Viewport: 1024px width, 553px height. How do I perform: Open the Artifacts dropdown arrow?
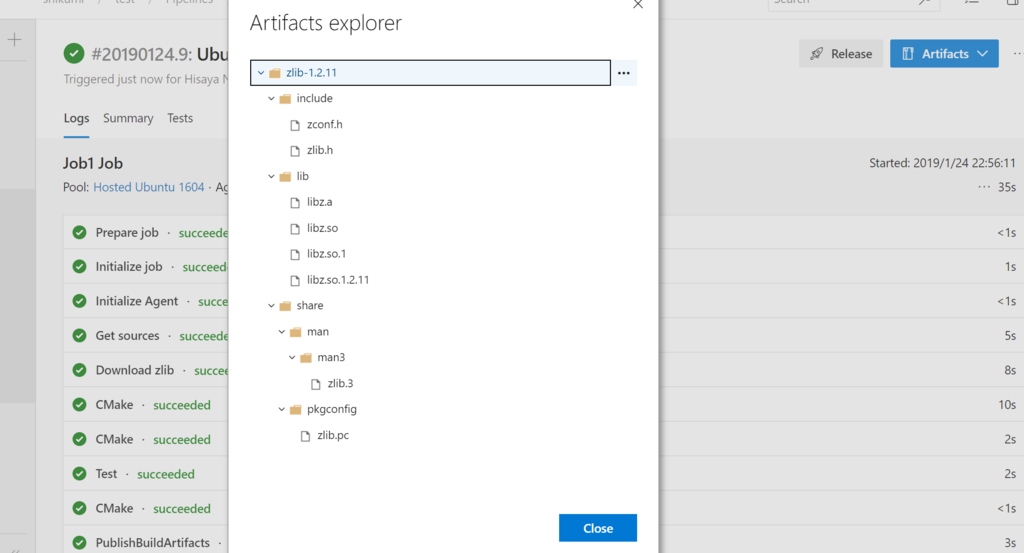coord(983,54)
